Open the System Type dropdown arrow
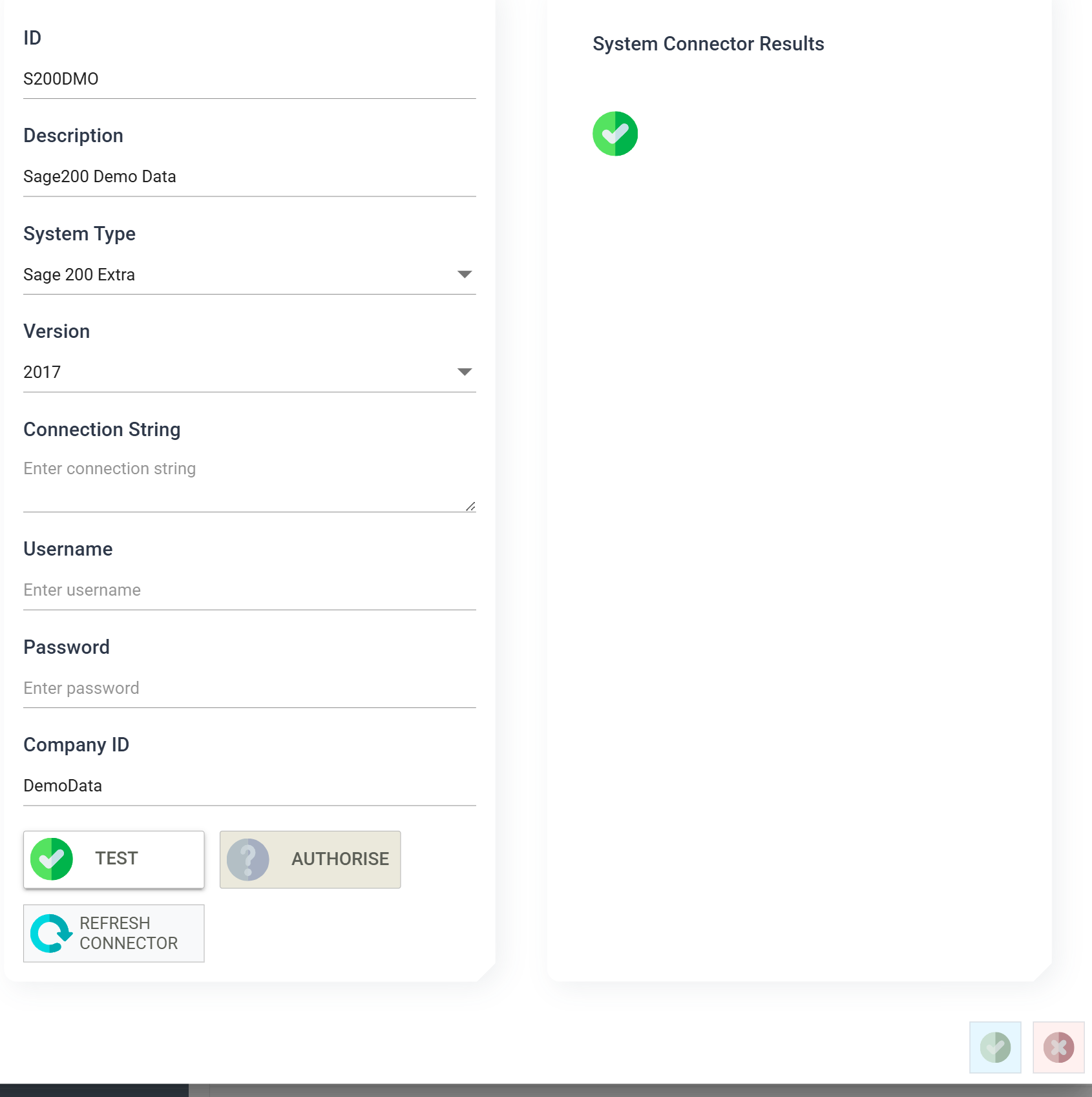The width and height of the screenshot is (1092, 1097). (465, 275)
